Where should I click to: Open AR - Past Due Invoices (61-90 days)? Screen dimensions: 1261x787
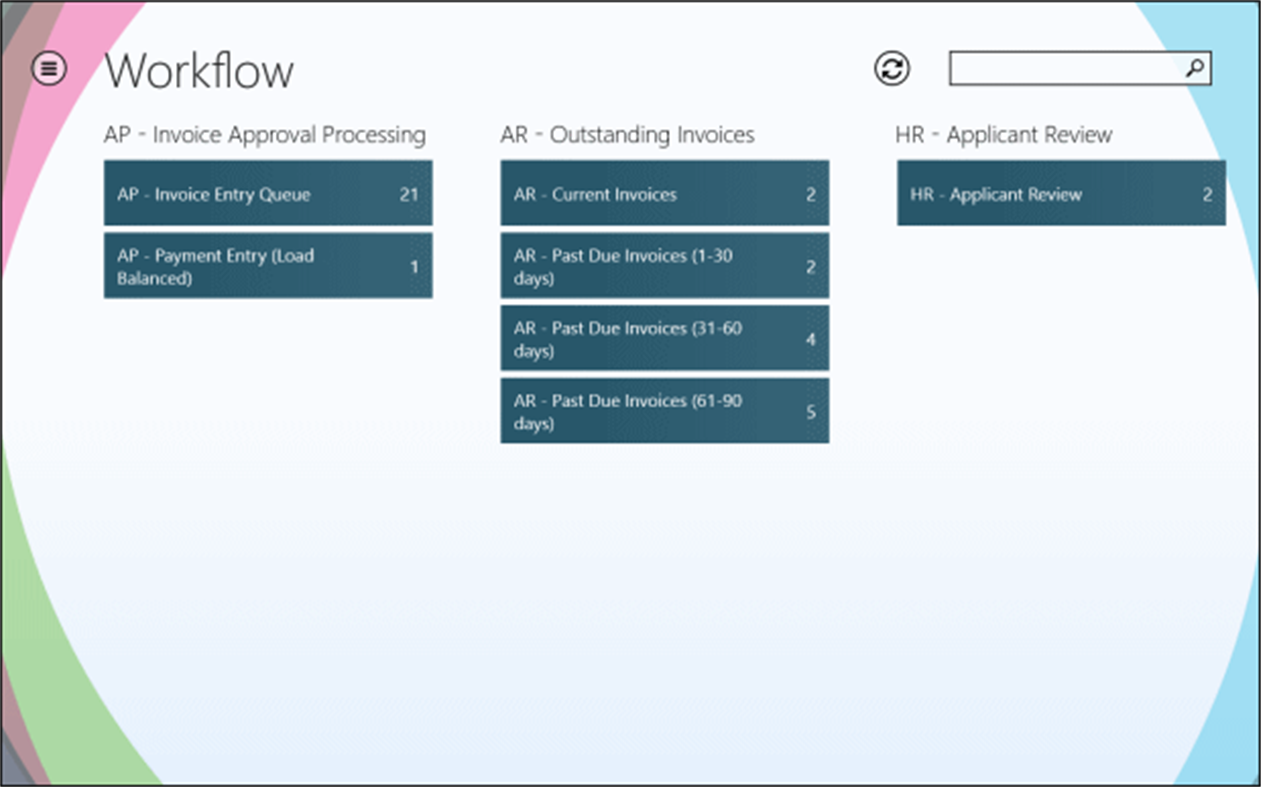pos(664,410)
